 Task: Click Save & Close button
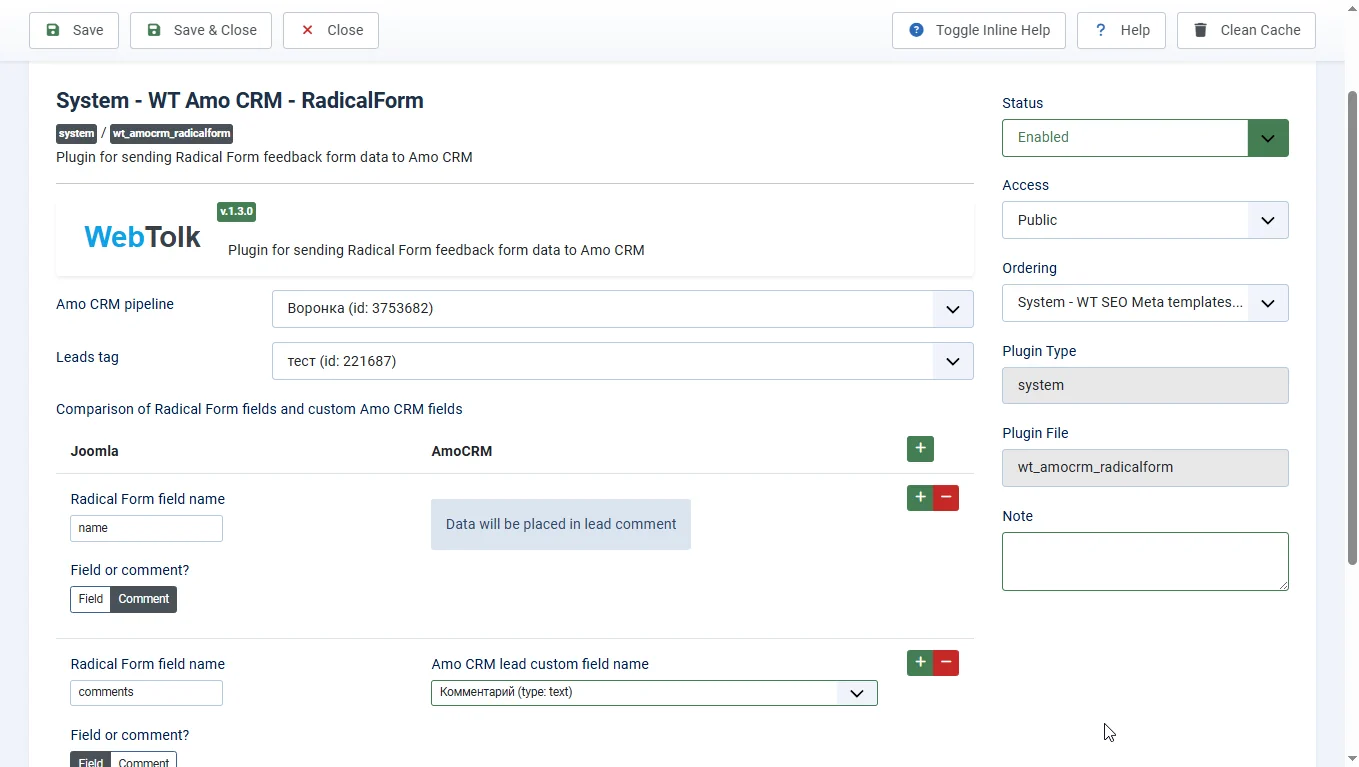(202, 30)
